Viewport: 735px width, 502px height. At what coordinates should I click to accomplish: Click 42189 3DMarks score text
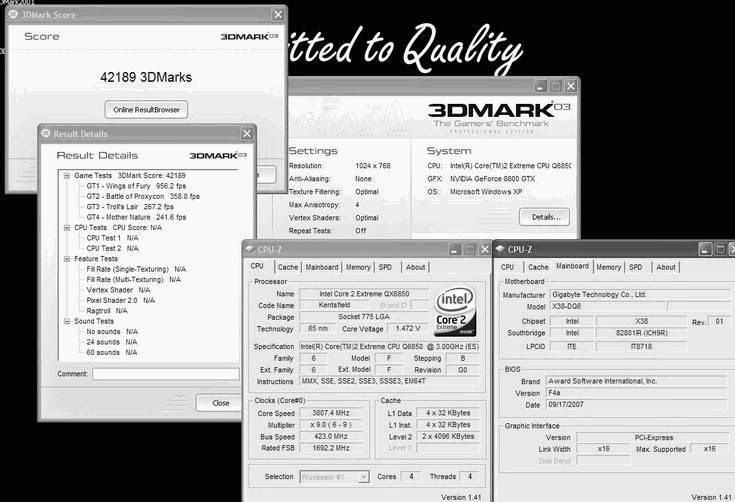tap(146, 77)
